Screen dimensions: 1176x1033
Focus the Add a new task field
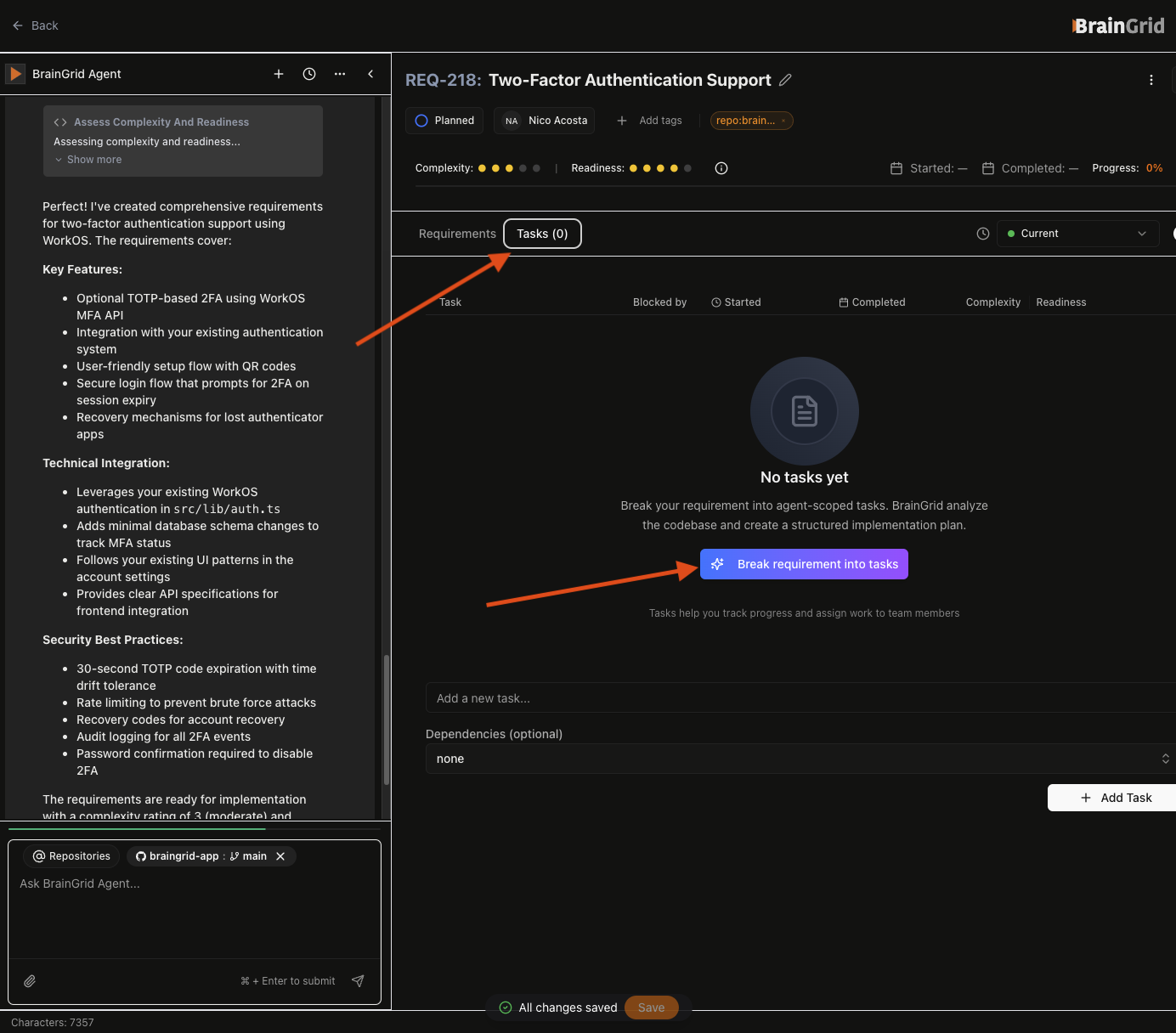click(x=800, y=698)
